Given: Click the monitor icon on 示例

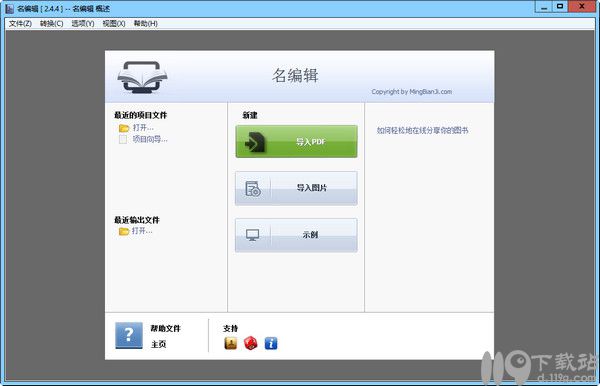Looking at the screenshot, I should tap(253, 235).
